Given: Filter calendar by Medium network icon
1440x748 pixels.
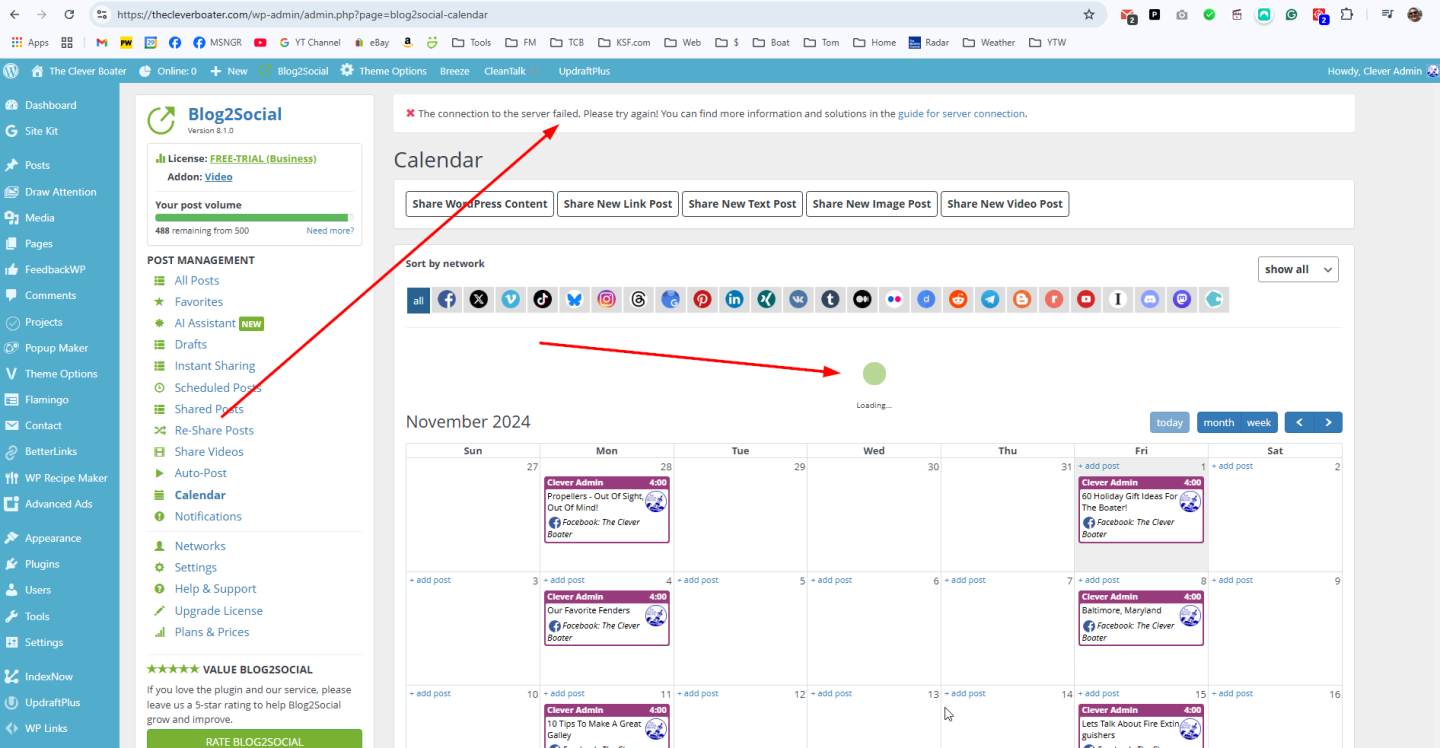Looking at the screenshot, I should [x=863, y=299].
